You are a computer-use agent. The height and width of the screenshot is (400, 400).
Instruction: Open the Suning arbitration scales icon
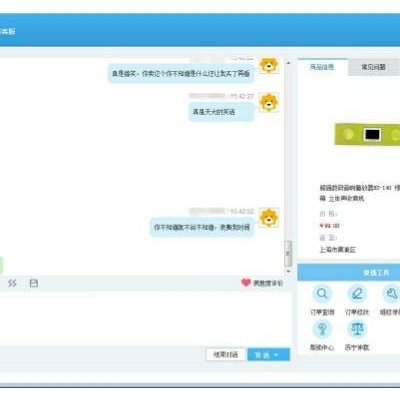tap(357, 329)
